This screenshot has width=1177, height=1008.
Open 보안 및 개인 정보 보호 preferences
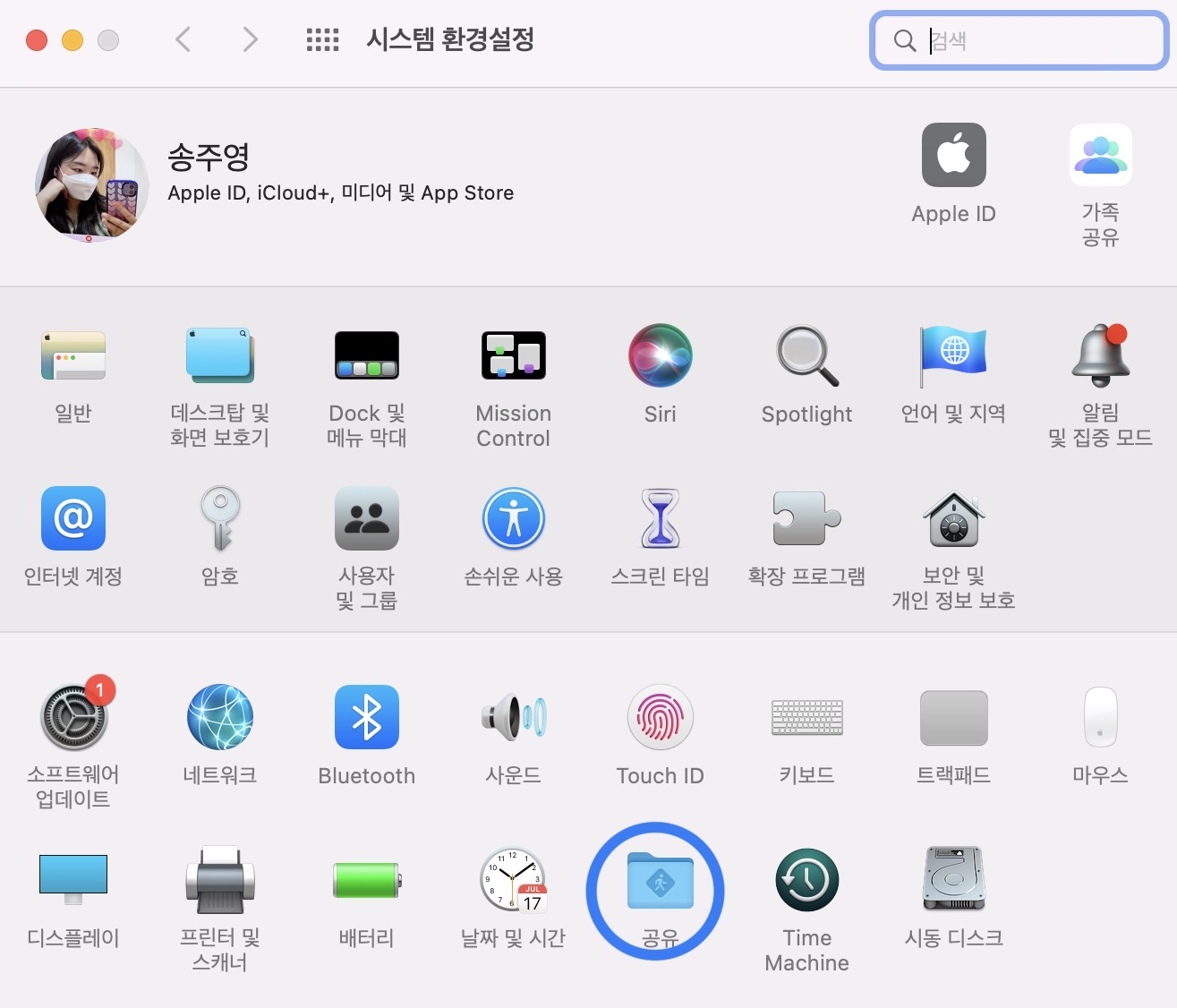click(x=954, y=518)
